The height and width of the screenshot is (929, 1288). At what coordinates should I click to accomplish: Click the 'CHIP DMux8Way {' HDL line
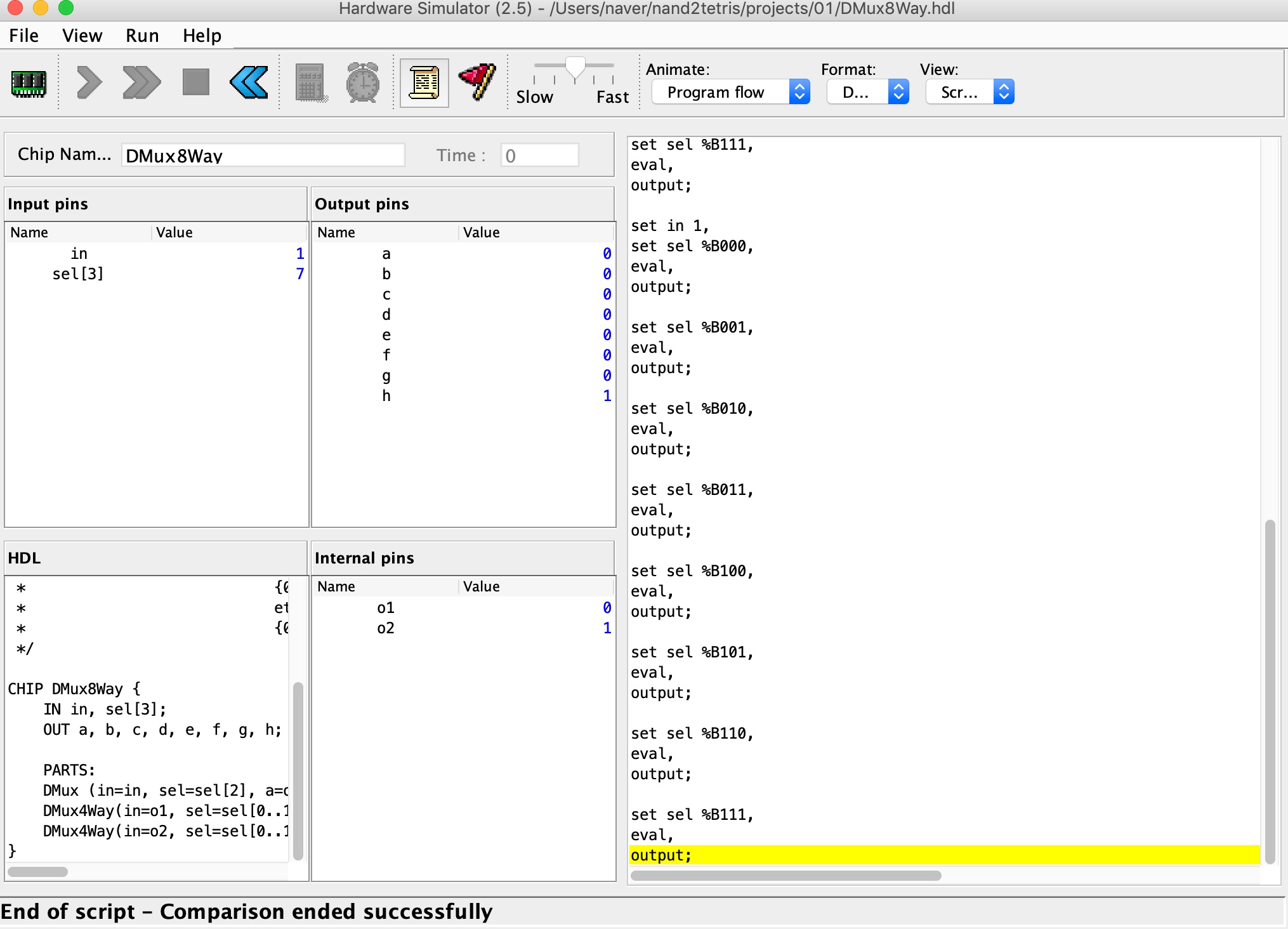[x=74, y=689]
